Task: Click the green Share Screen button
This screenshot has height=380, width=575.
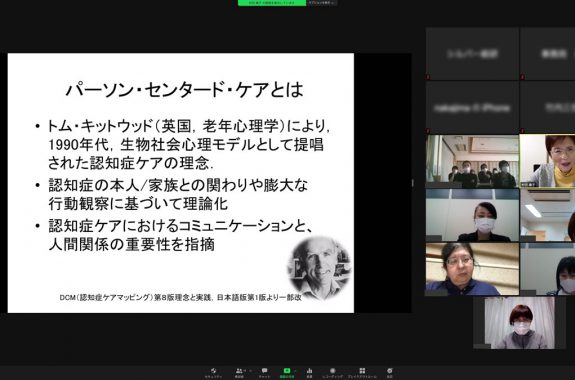Action: pos(287,373)
